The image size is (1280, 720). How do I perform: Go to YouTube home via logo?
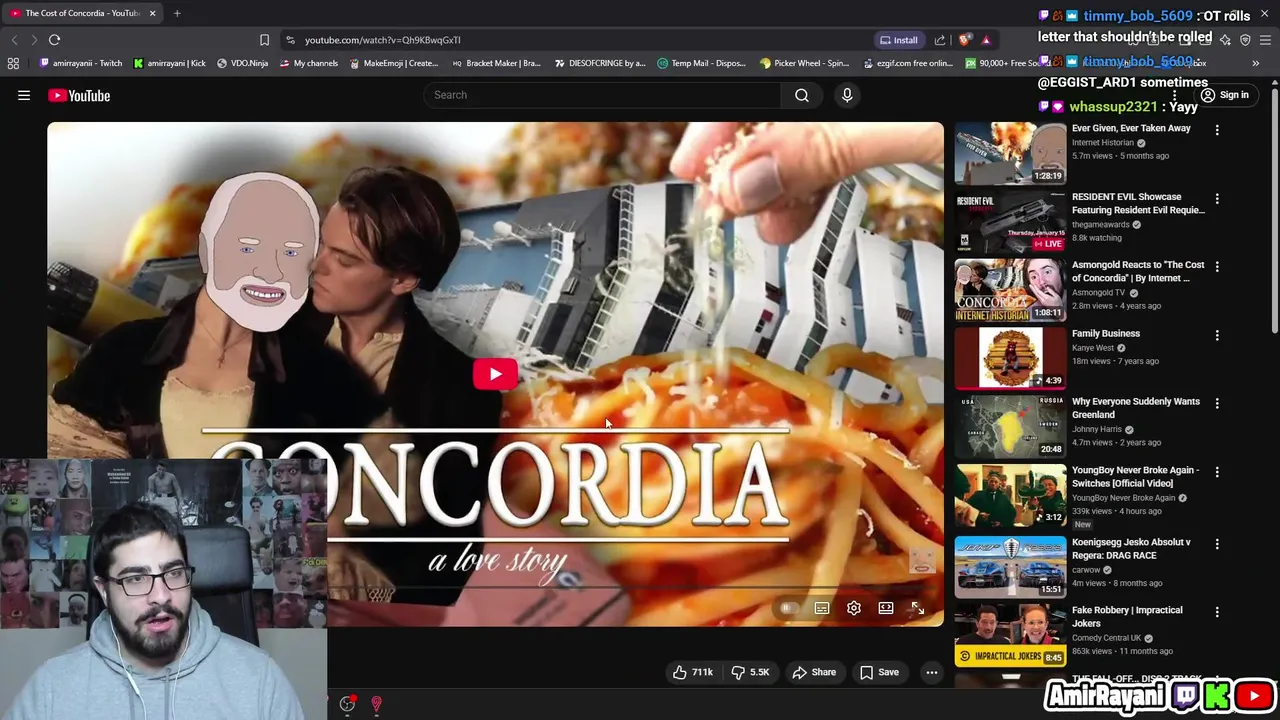(x=78, y=95)
